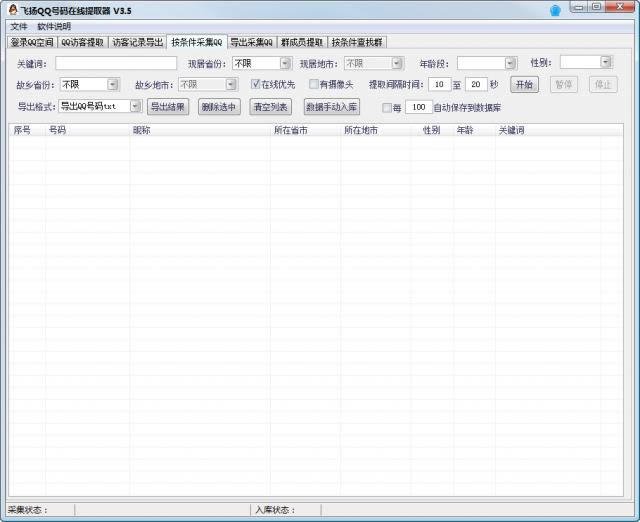Enable the 有摄像头 checkbox
The width and height of the screenshot is (640, 522).
click(314, 84)
